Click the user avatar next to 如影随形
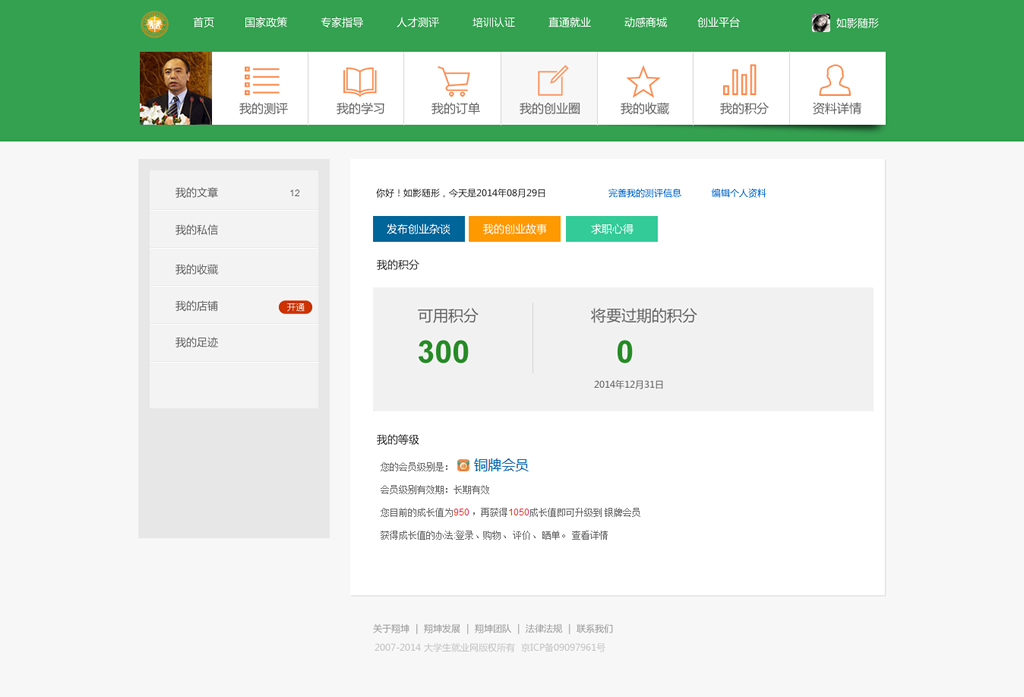Image resolution: width=1024 pixels, height=697 pixels. click(821, 23)
